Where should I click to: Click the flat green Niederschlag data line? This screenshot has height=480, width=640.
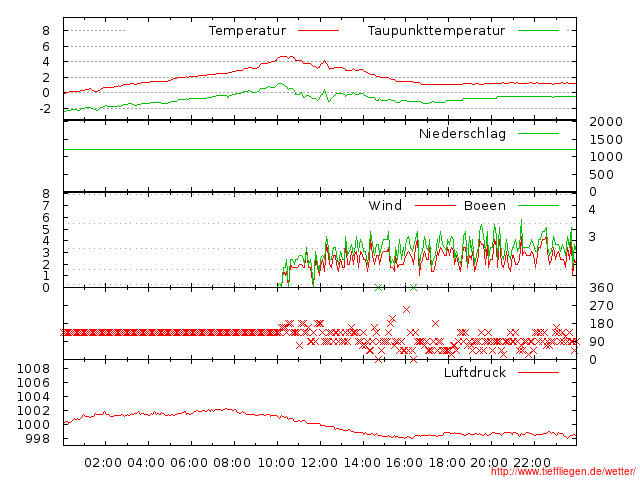(x=320, y=149)
